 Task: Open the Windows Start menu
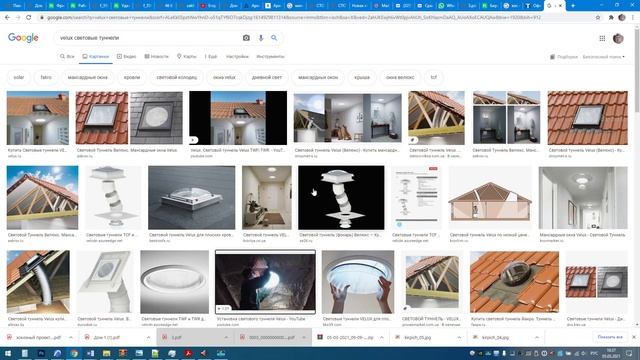[8, 353]
